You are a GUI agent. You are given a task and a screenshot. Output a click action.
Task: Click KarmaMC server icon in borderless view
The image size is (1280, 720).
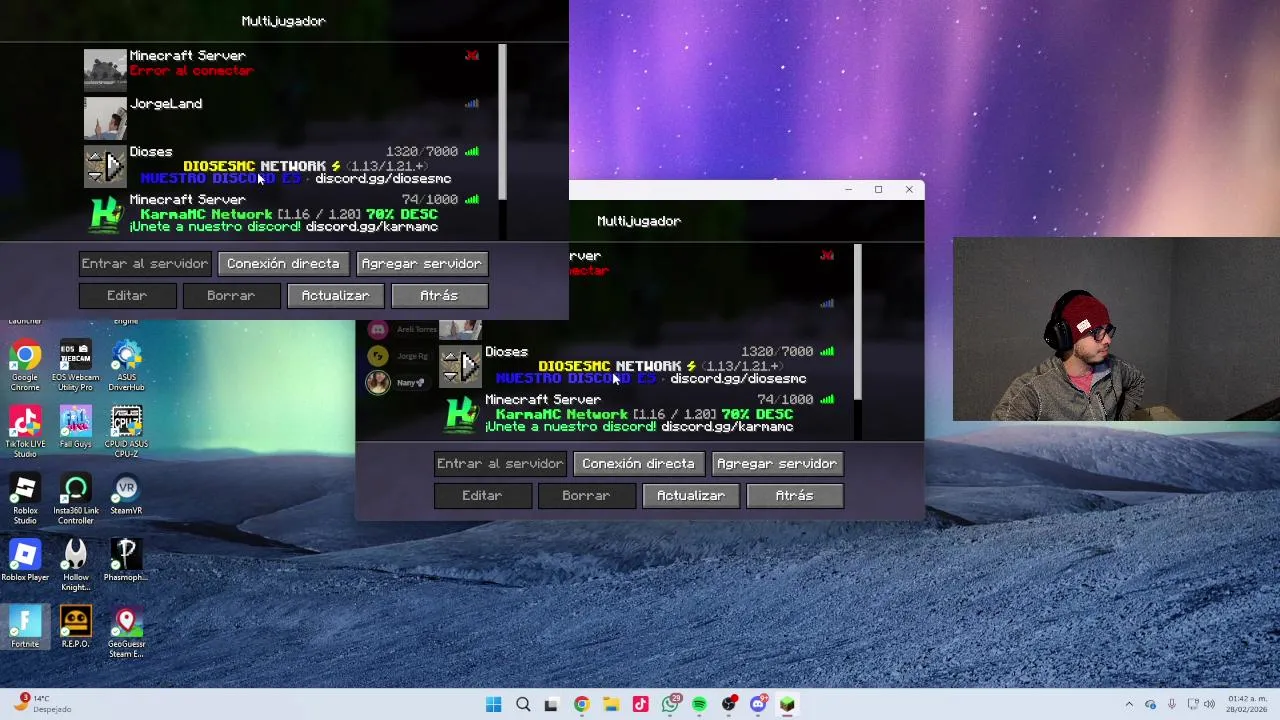click(105, 213)
